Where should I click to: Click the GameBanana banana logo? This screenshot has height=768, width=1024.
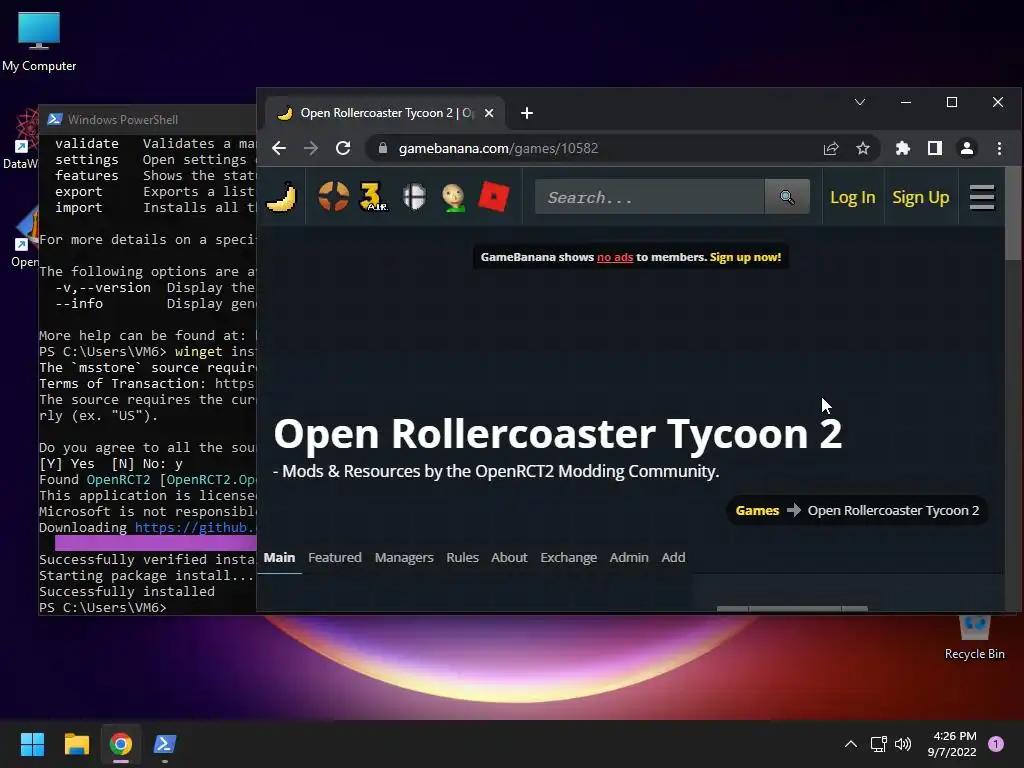[x=281, y=197]
